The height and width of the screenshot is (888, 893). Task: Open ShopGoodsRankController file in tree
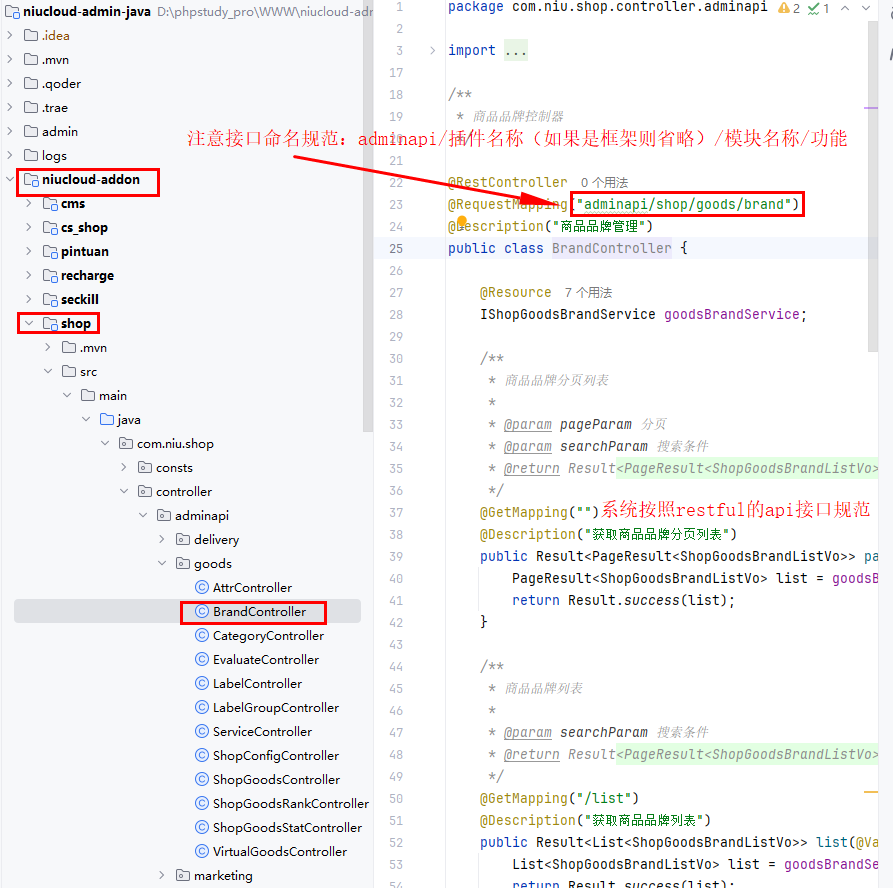tap(290, 804)
